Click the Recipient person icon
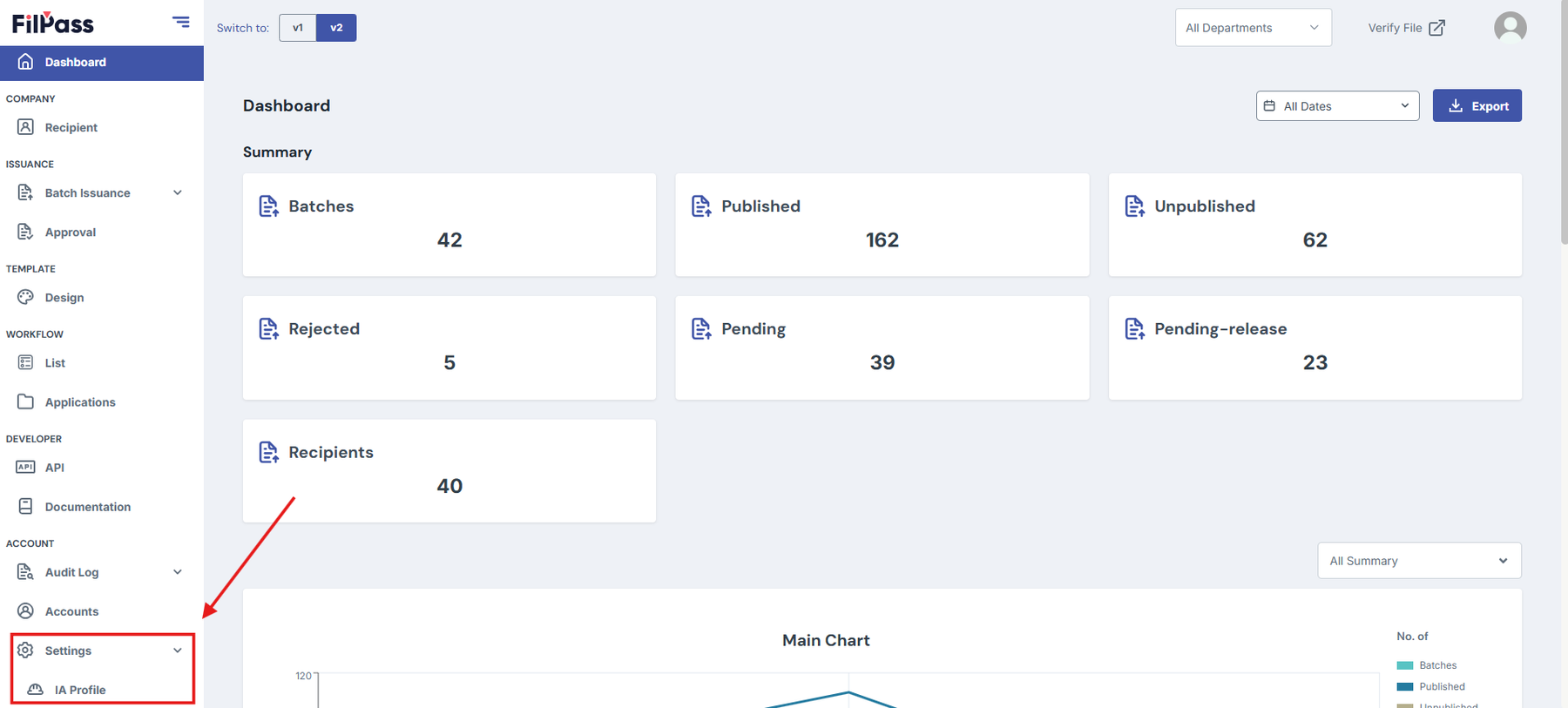 click(25, 127)
